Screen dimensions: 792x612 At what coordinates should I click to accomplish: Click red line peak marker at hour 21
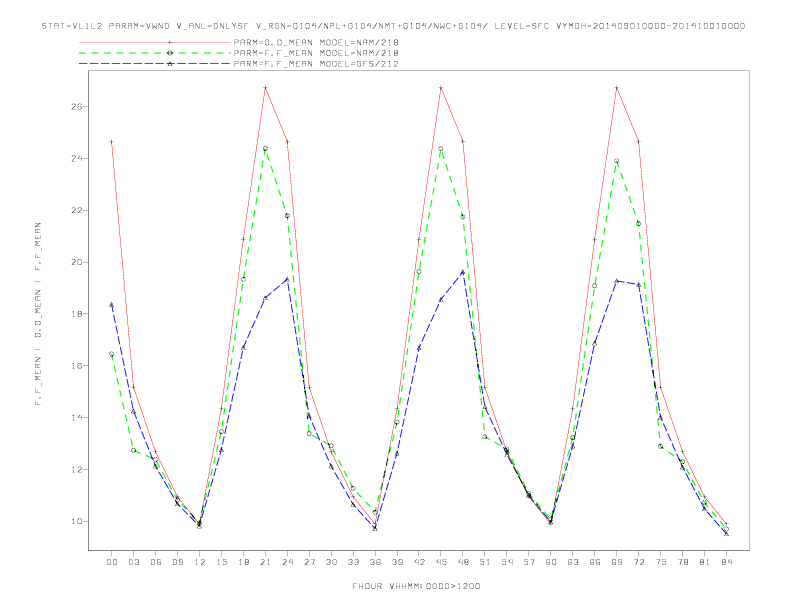(x=265, y=88)
